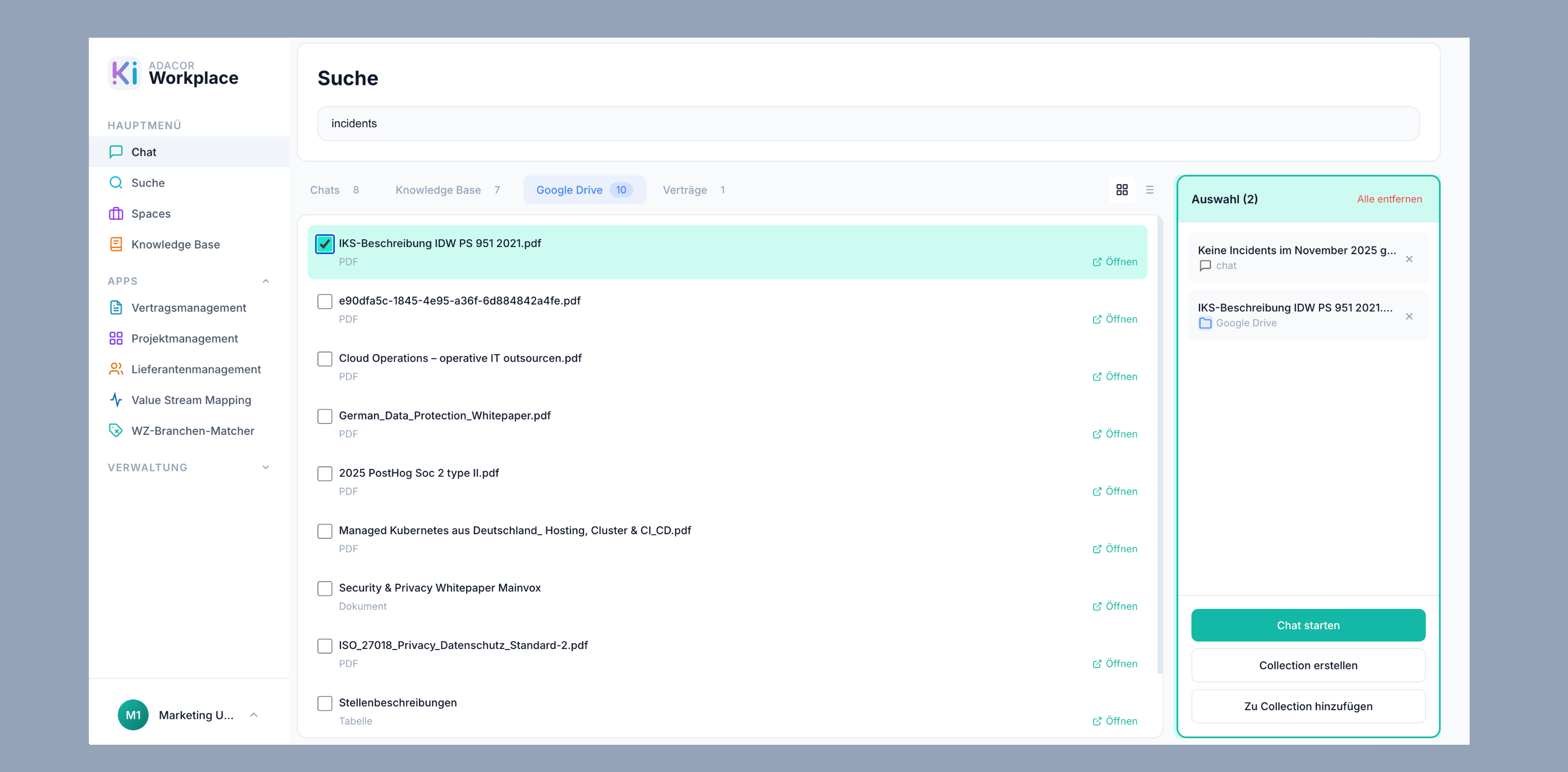Select the Stellenbeschreibungen checkbox

(x=325, y=703)
